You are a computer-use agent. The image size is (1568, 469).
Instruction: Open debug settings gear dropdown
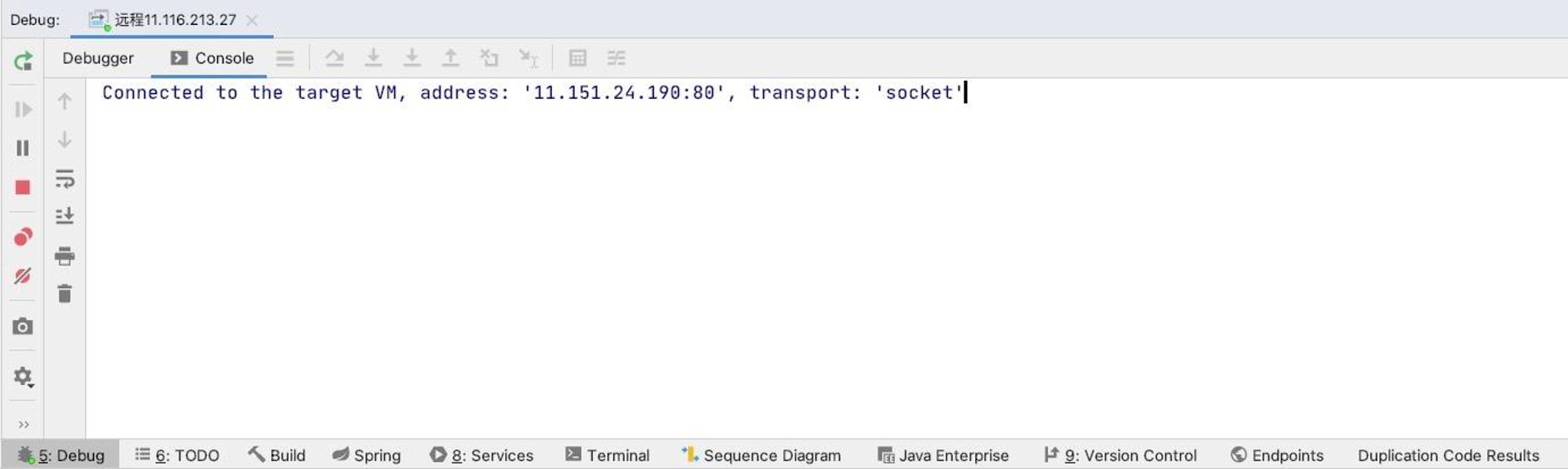[x=24, y=377]
